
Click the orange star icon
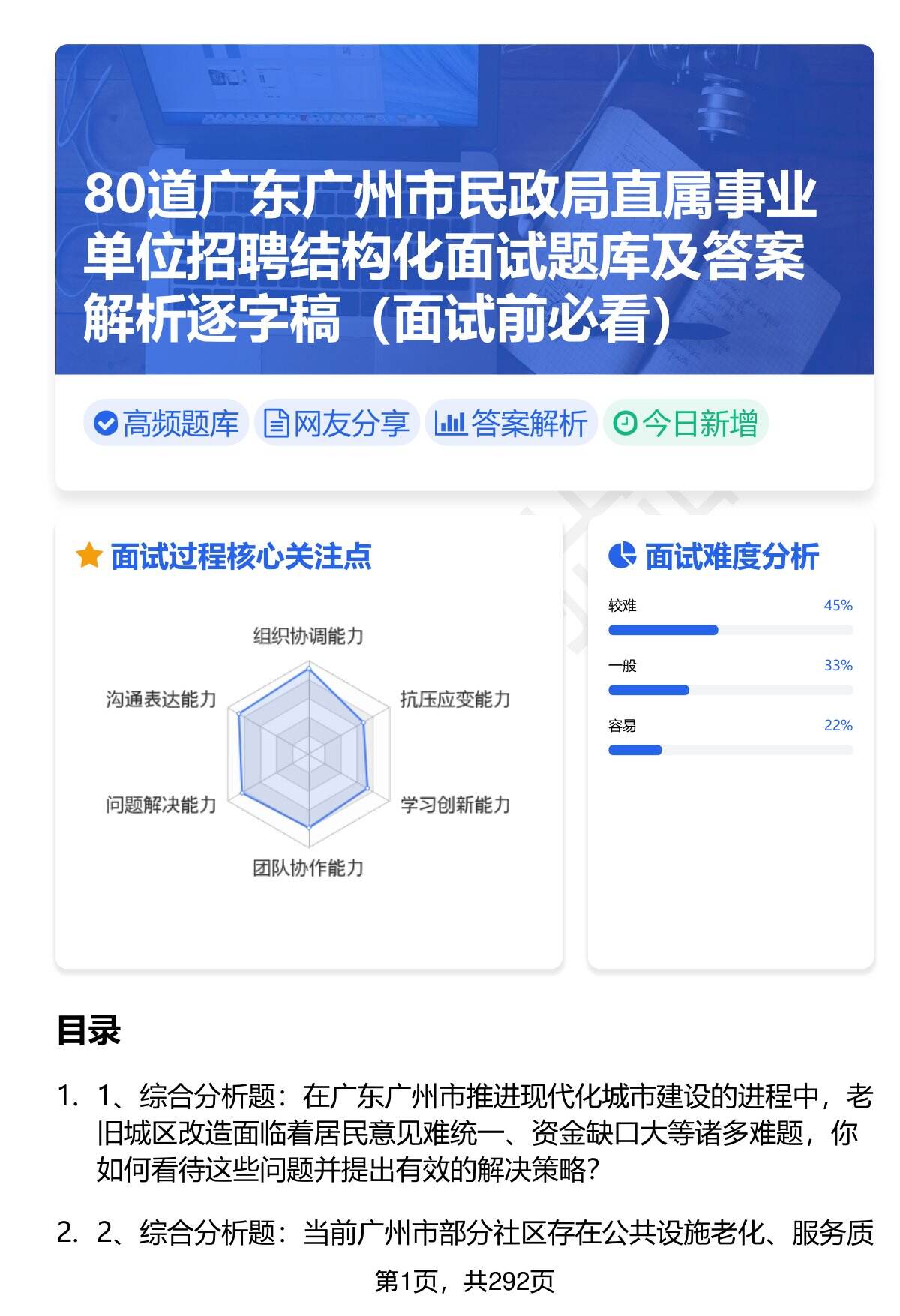pos(88,556)
